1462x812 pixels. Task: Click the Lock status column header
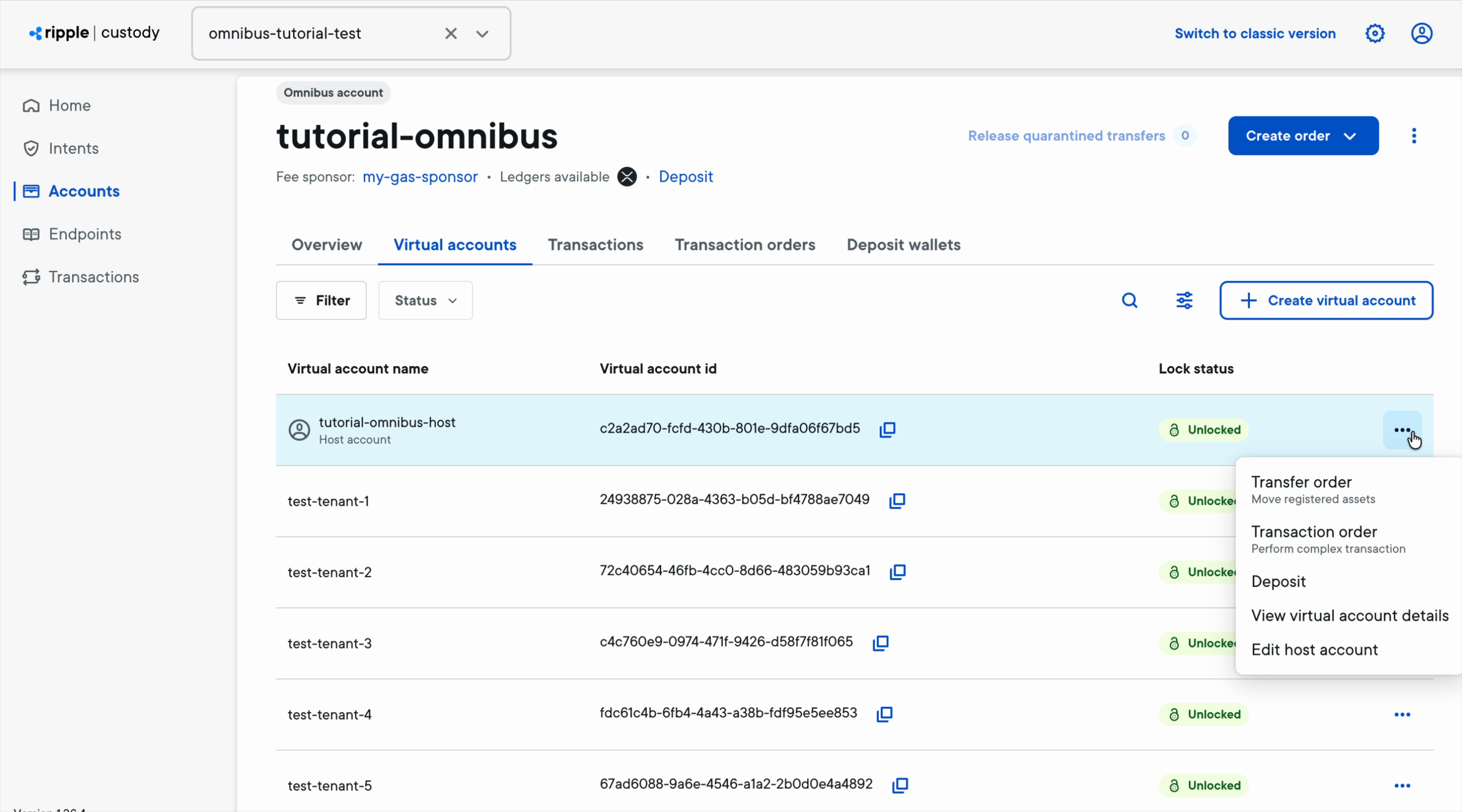pos(1196,369)
